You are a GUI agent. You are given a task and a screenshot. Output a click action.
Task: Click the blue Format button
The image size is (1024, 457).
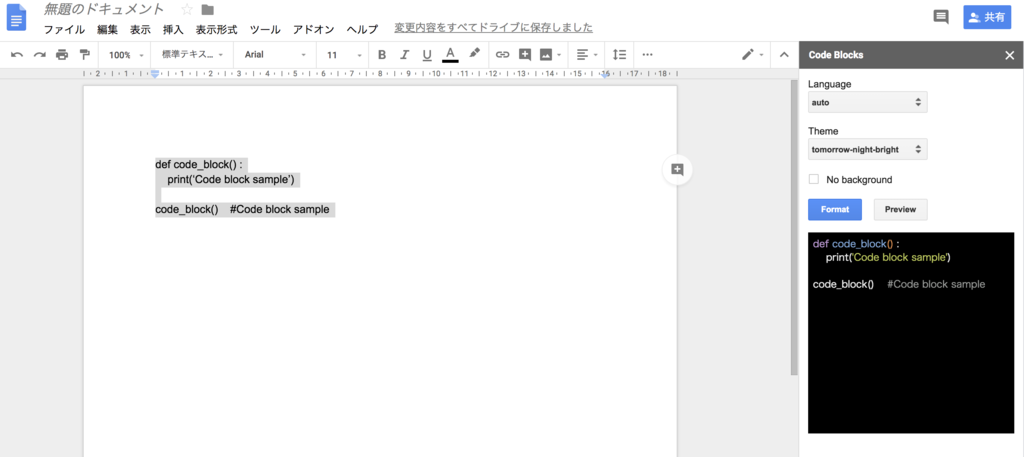[835, 210]
